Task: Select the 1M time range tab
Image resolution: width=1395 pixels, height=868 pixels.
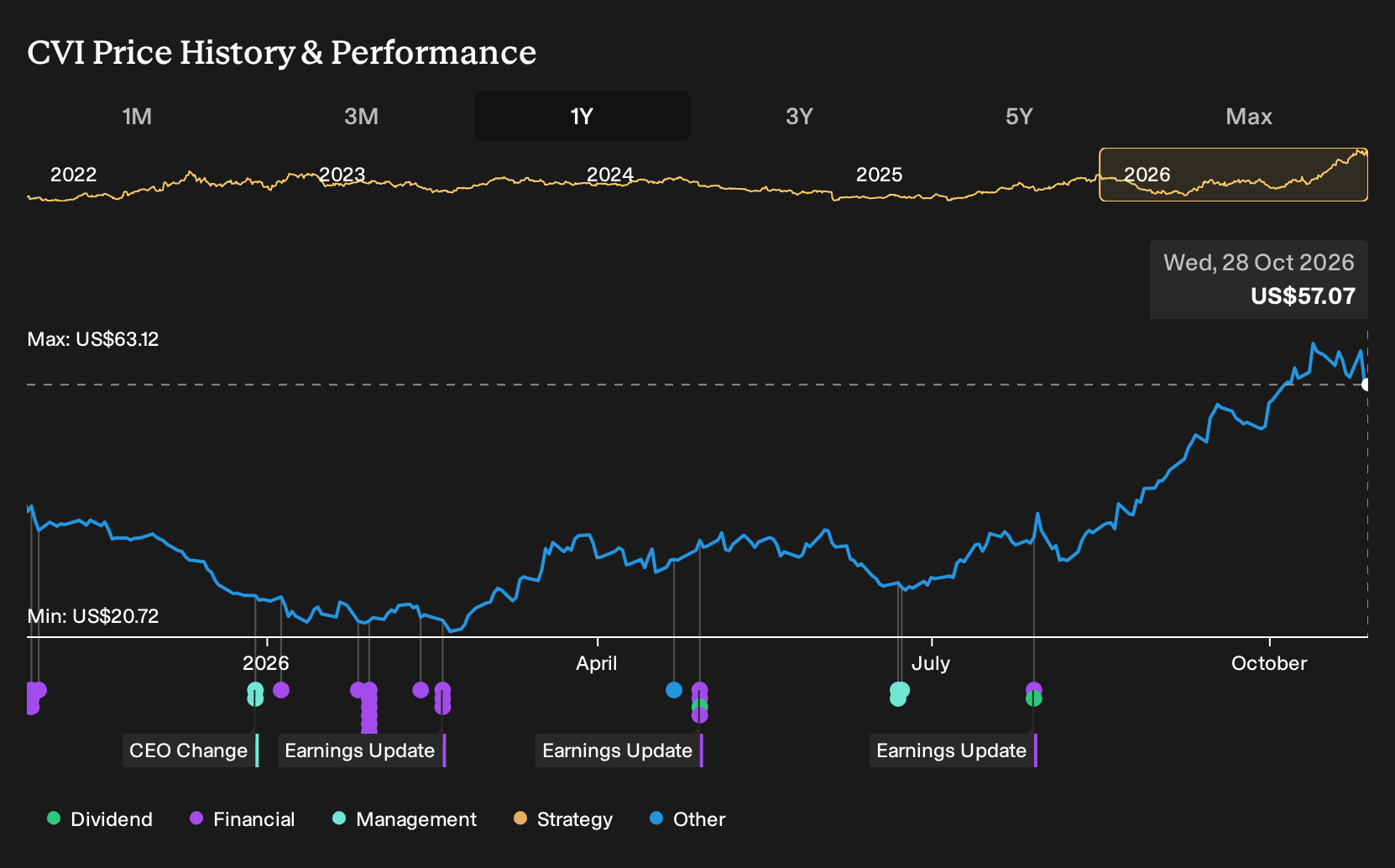Action: click(137, 116)
